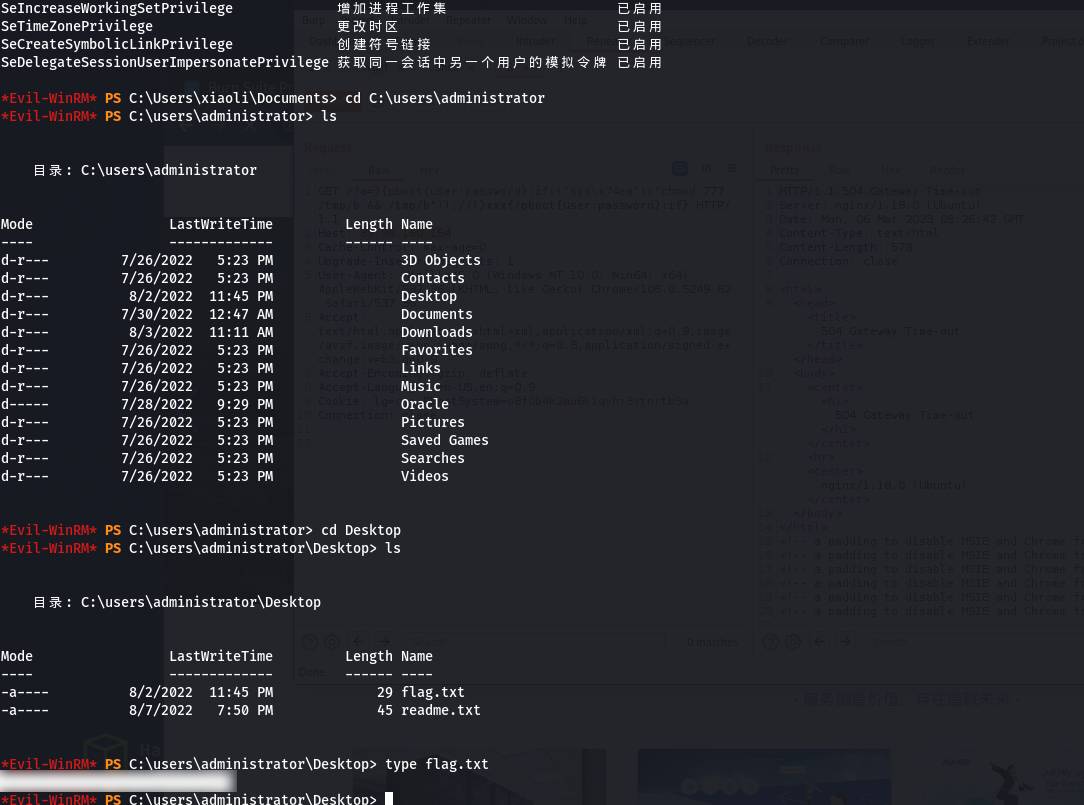The width and height of the screenshot is (1084, 805).
Task: Click the readme.txt file name
Action: click(x=440, y=710)
